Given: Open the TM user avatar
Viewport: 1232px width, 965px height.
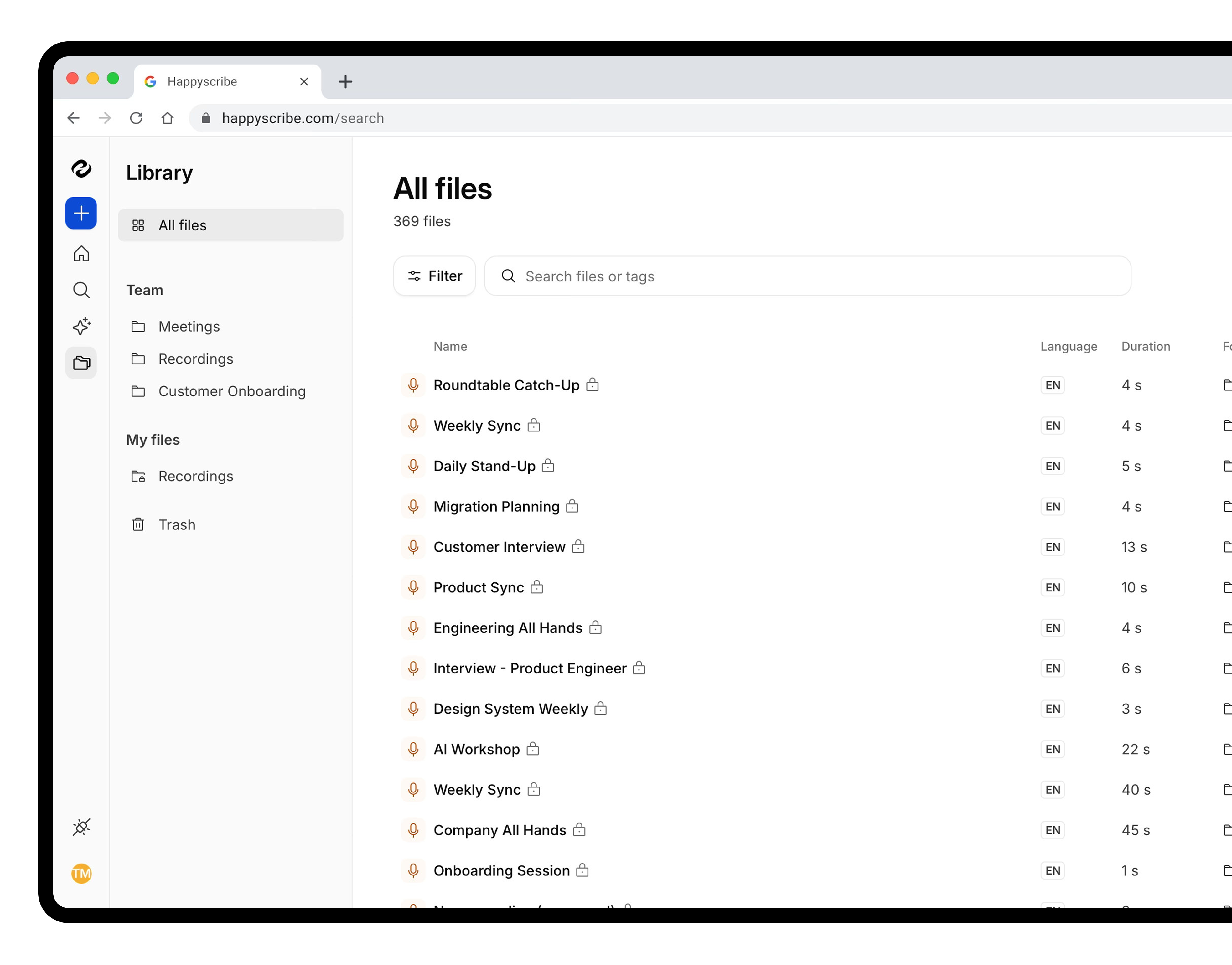Looking at the screenshot, I should tap(81, 874).
